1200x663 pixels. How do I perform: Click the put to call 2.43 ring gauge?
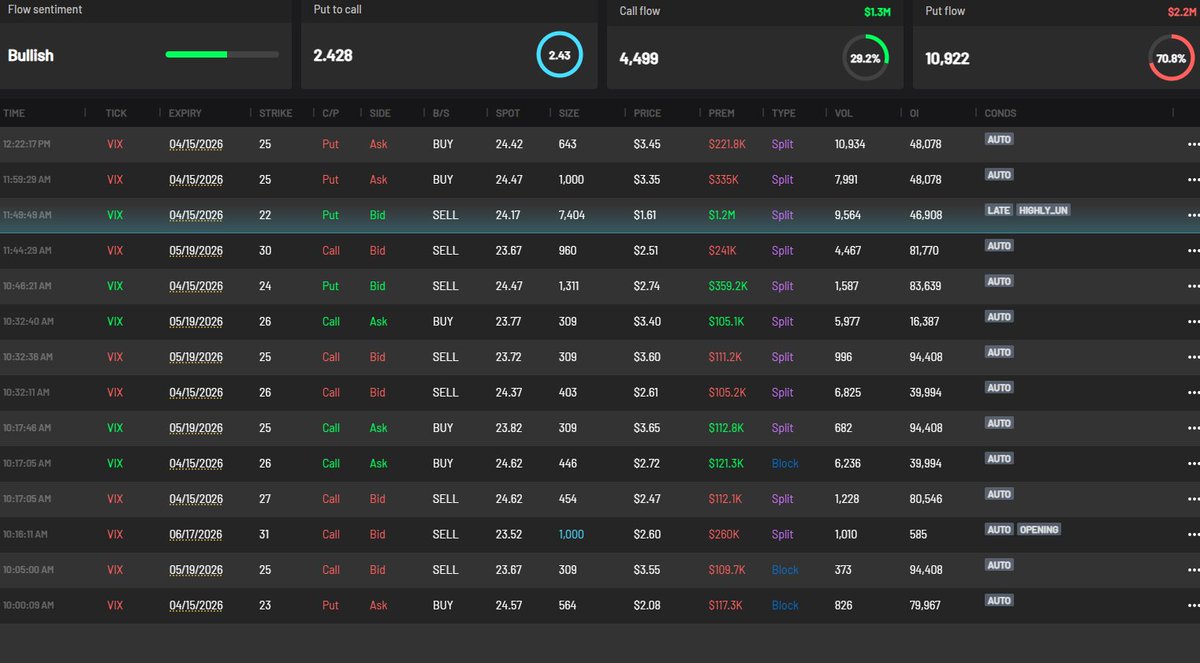coord(559,55)
